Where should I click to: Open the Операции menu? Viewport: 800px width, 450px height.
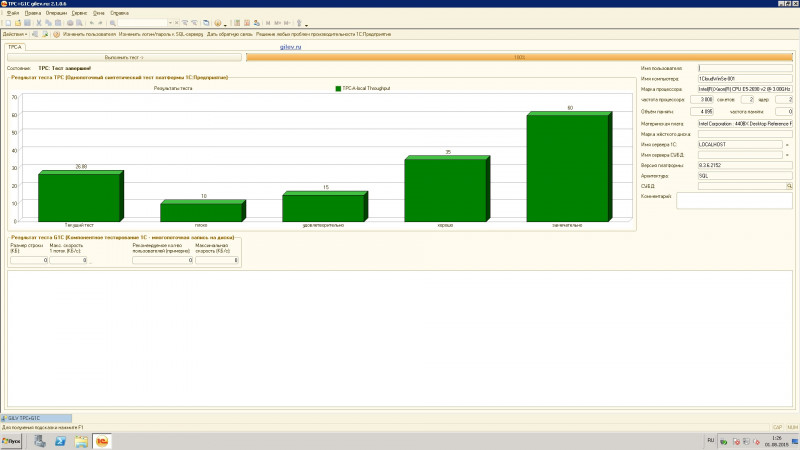point(56,13)
